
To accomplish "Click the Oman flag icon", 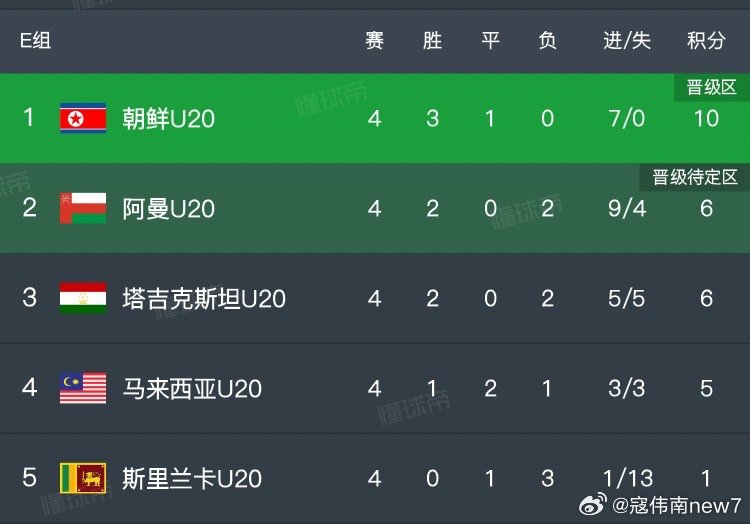I will click(83, 208).
